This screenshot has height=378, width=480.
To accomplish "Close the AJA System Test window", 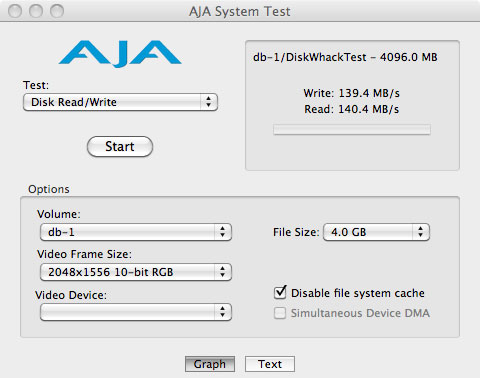I will tap(15, 11).
